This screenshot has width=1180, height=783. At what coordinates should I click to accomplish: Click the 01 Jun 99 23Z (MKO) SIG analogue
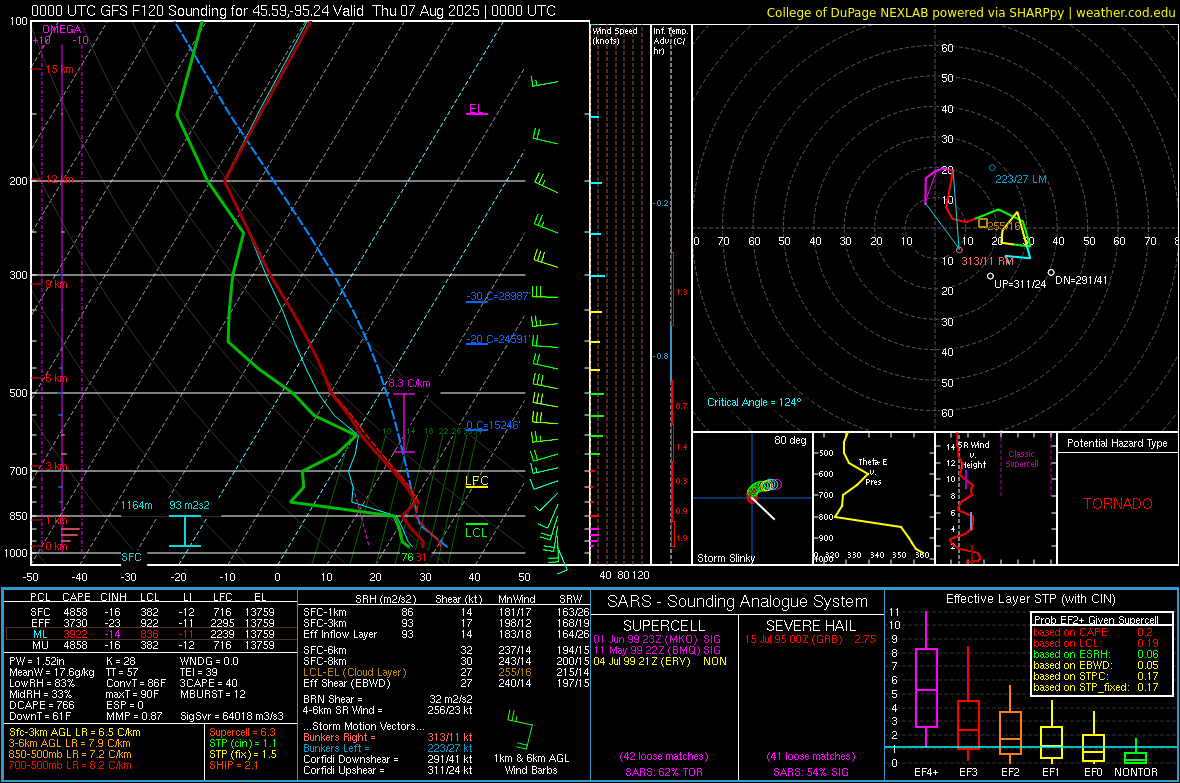click(657, 639)
